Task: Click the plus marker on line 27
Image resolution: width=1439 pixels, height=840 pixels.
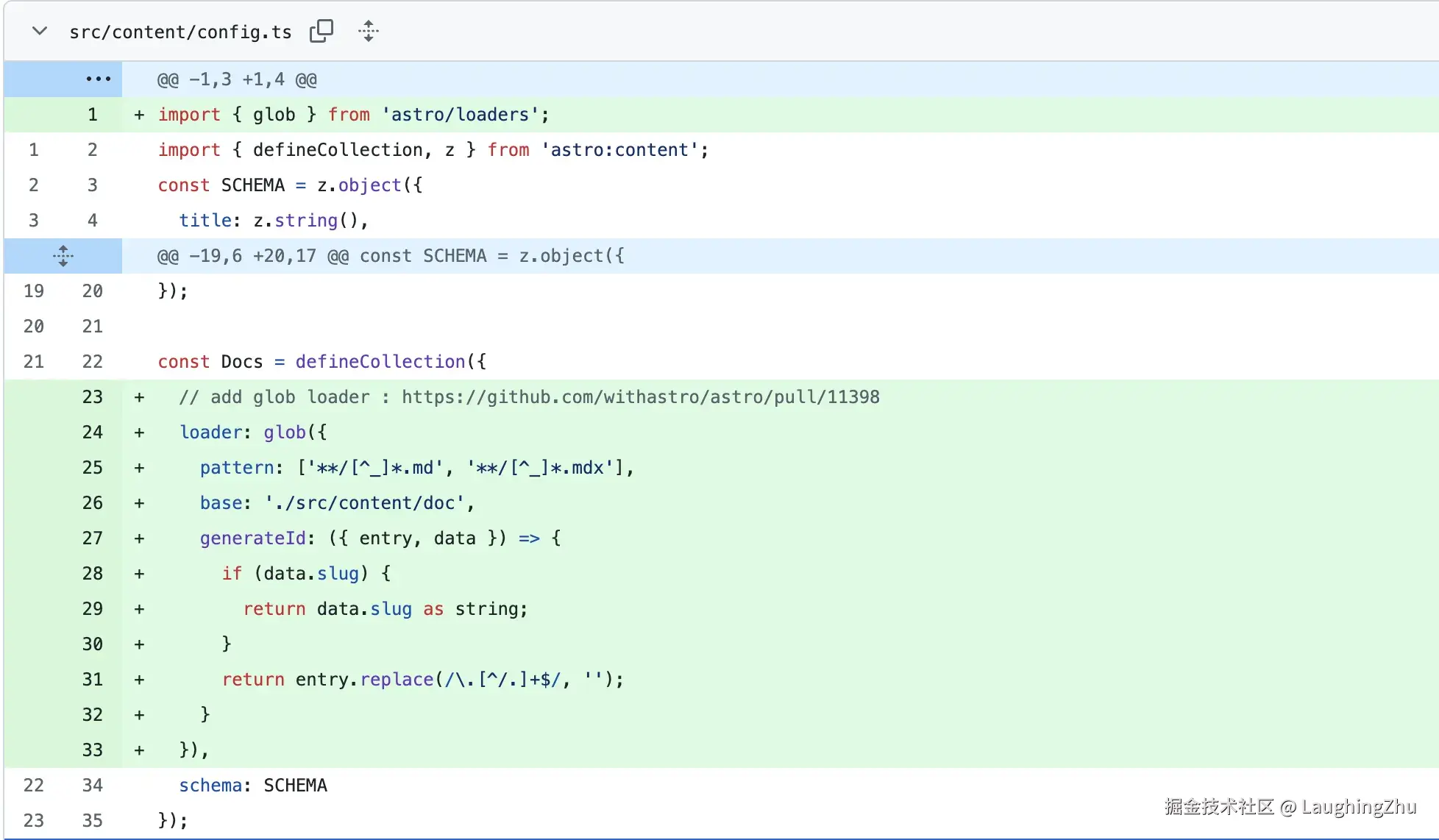Action: (139, 538)
